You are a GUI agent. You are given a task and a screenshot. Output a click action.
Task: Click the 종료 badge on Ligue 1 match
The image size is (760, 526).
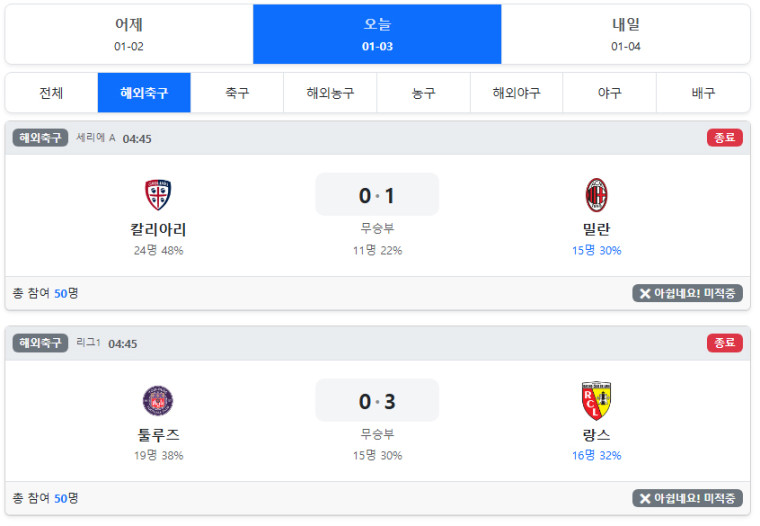(724, 343)
